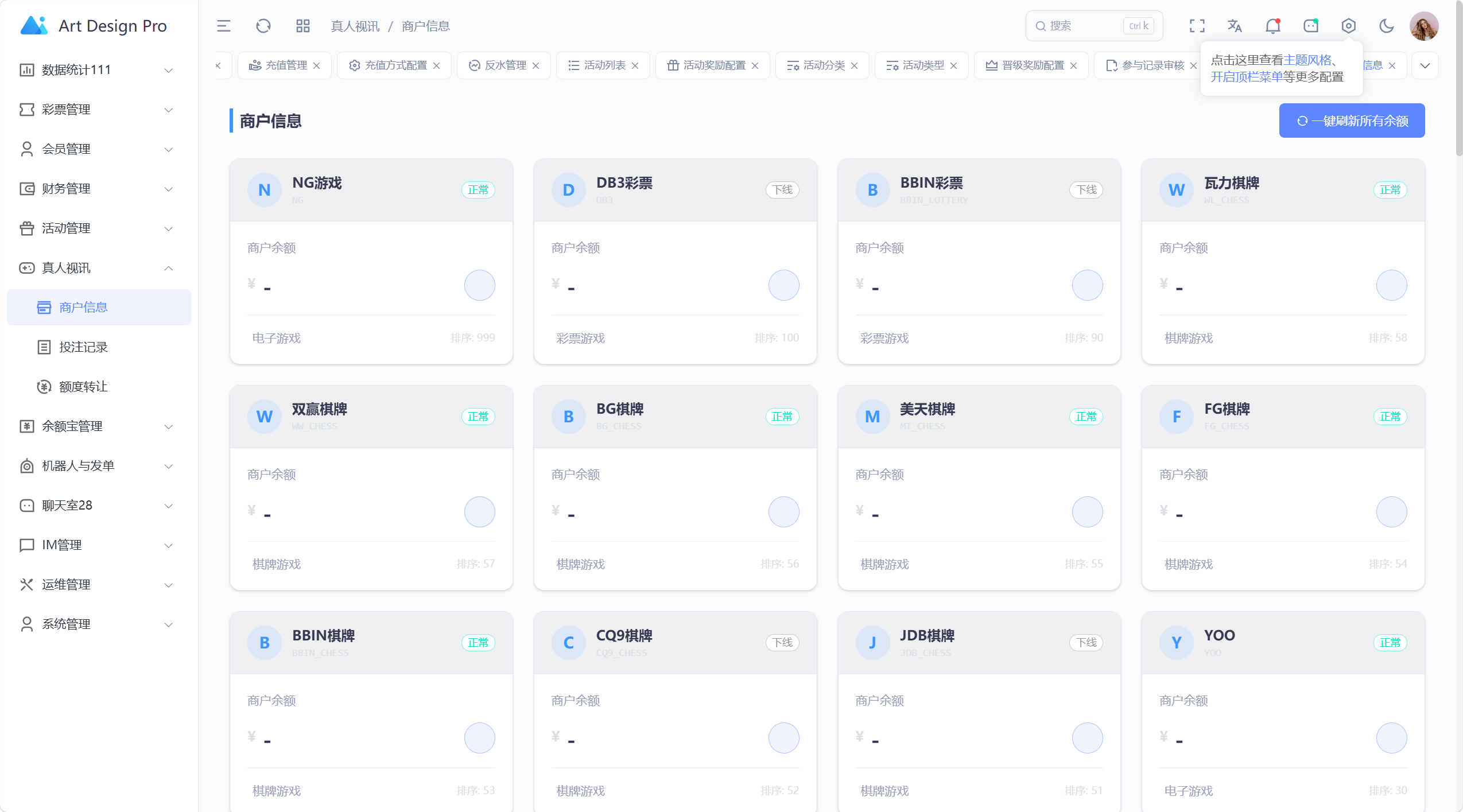The width and height of the screenshot is (1463, 812).
Task: Collapse 真人视讯 sidebar menu
Action: pyautogui.click(x=99, y=268)
